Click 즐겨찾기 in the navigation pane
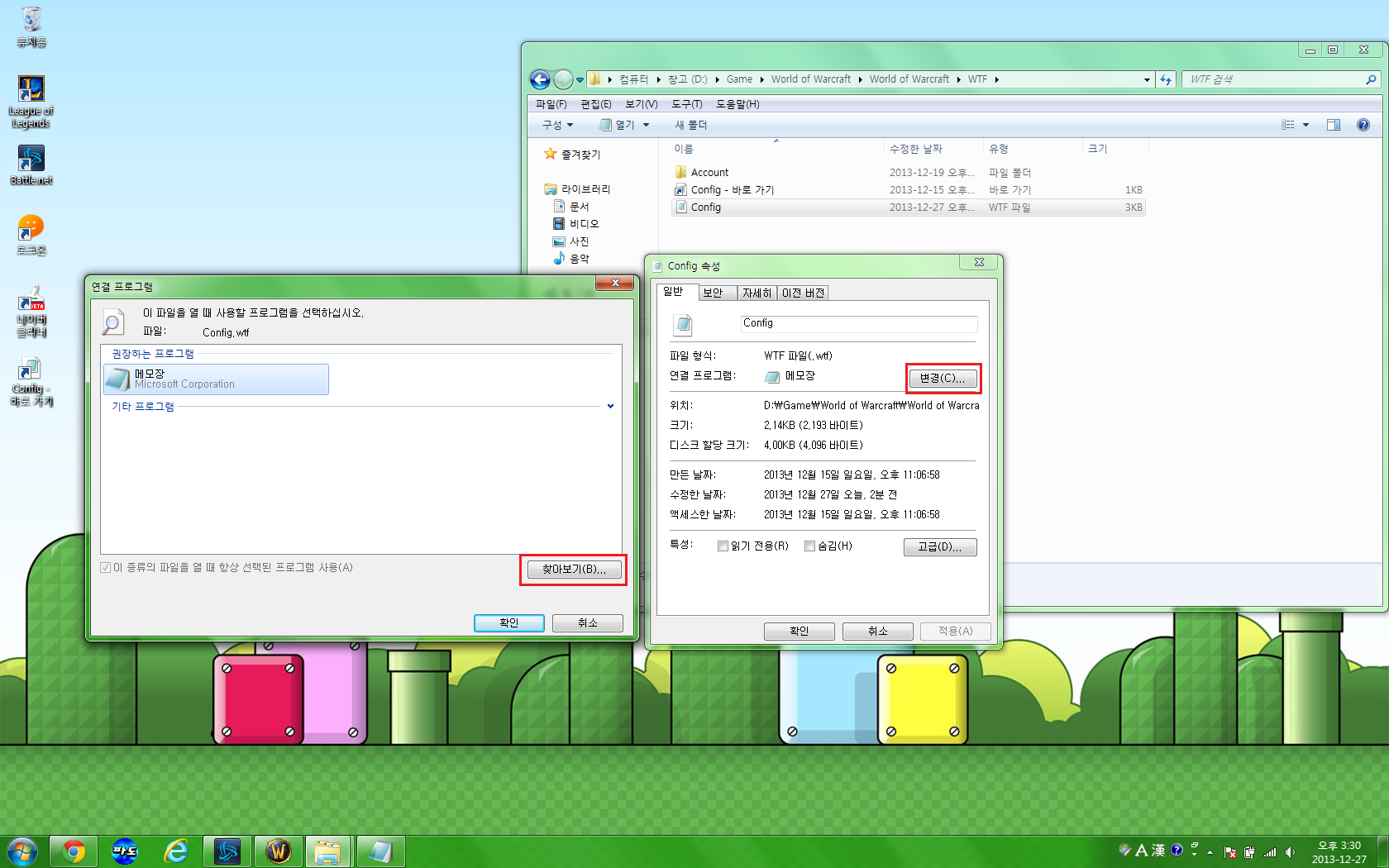The image size is (1389, 868). pos(572,155)
